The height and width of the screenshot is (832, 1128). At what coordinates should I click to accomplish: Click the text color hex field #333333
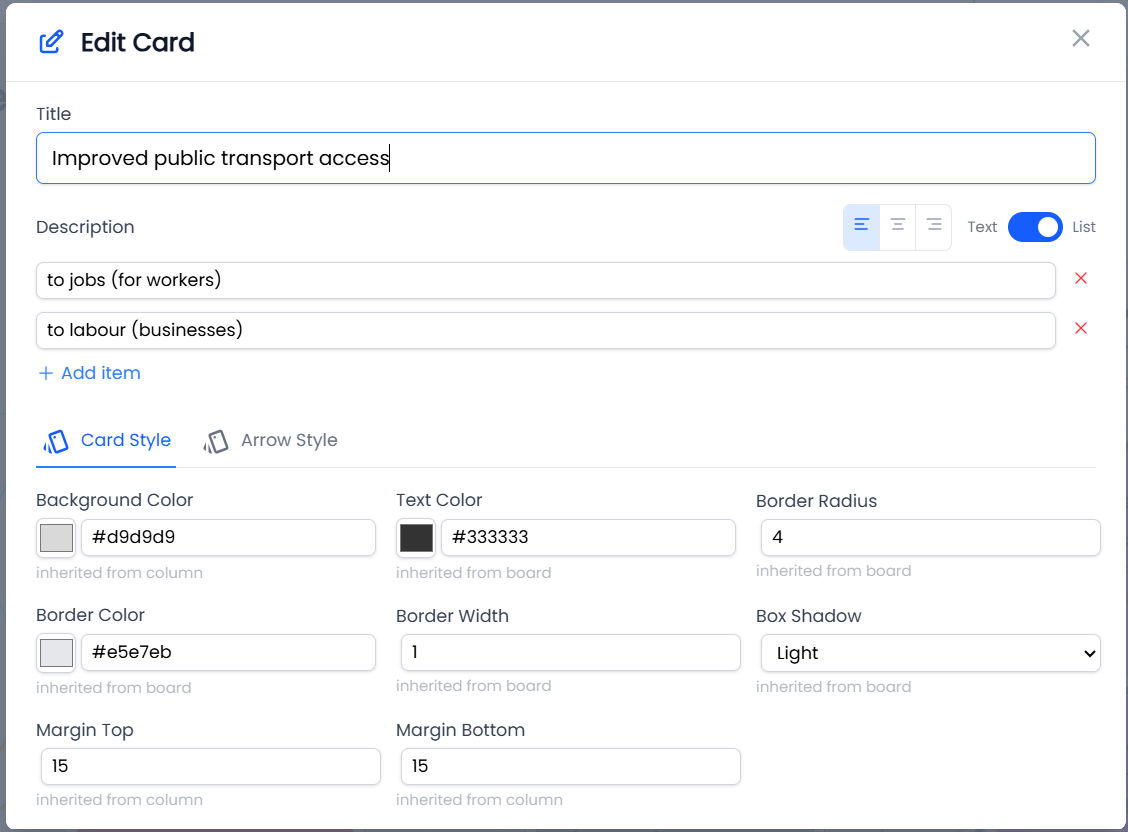click(x=588, y=537)
